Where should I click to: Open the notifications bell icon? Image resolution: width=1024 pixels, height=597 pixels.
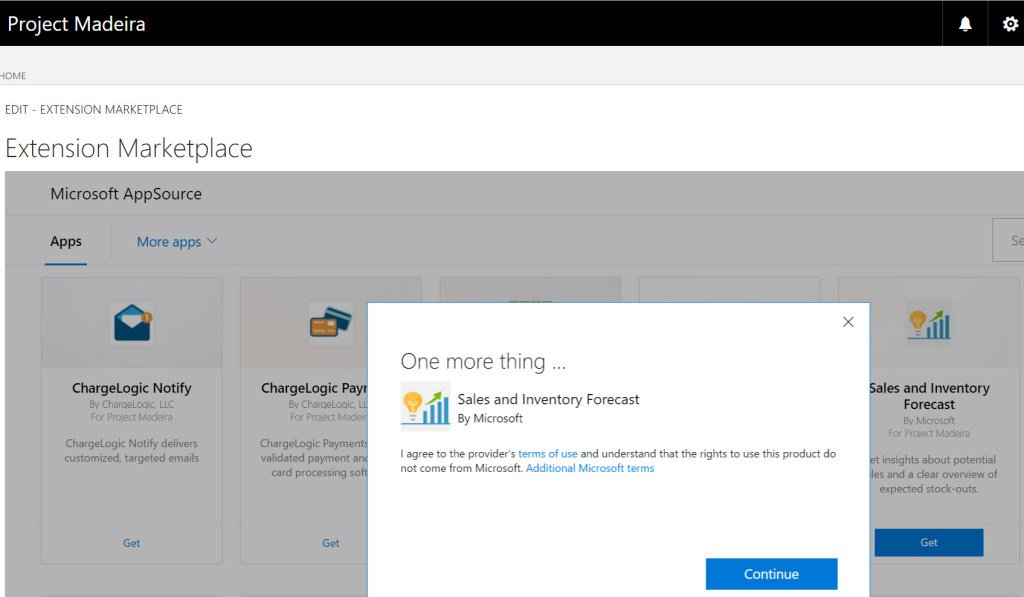[965, 24]
